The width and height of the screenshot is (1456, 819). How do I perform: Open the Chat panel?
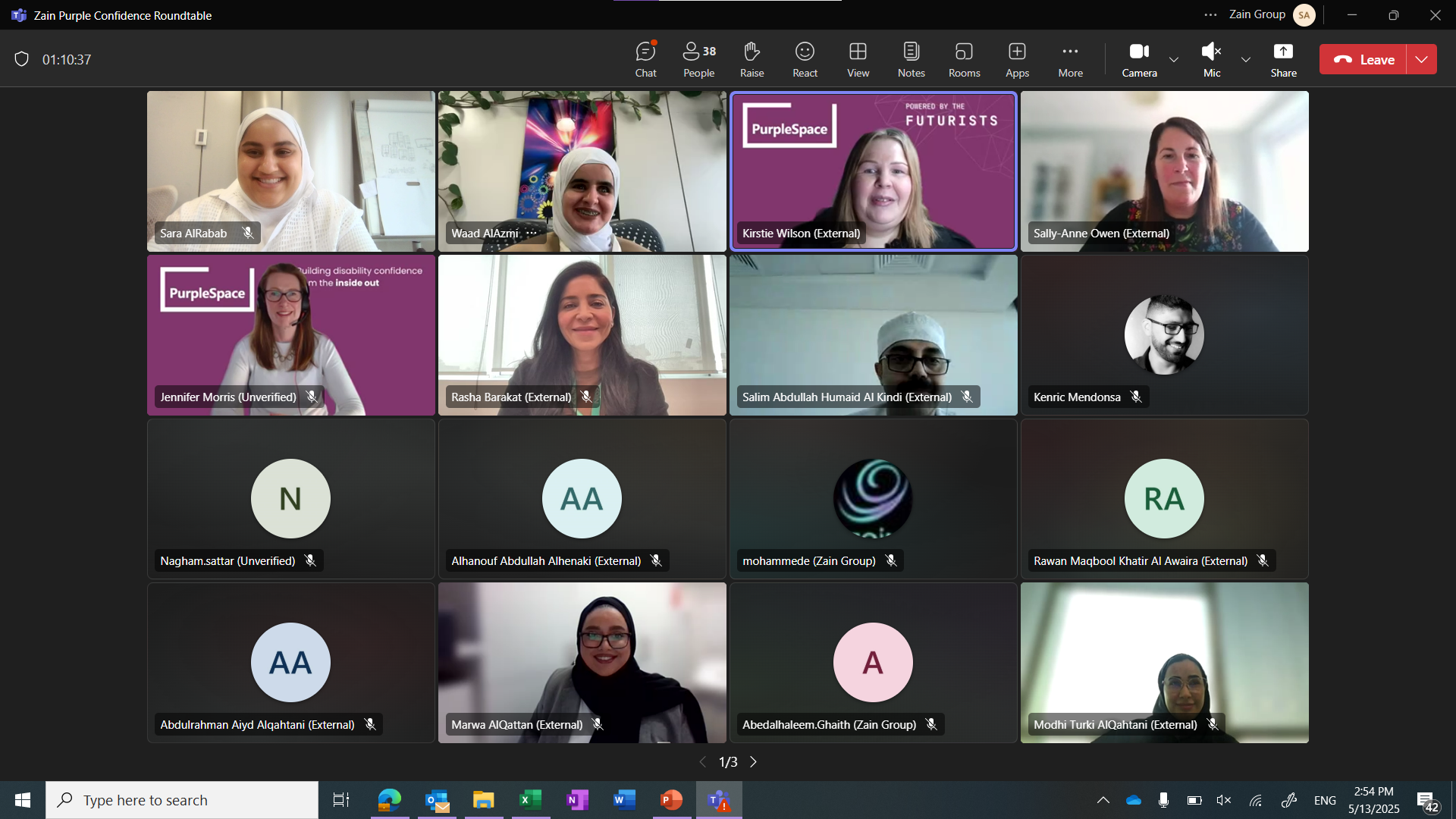click(645, 59)
